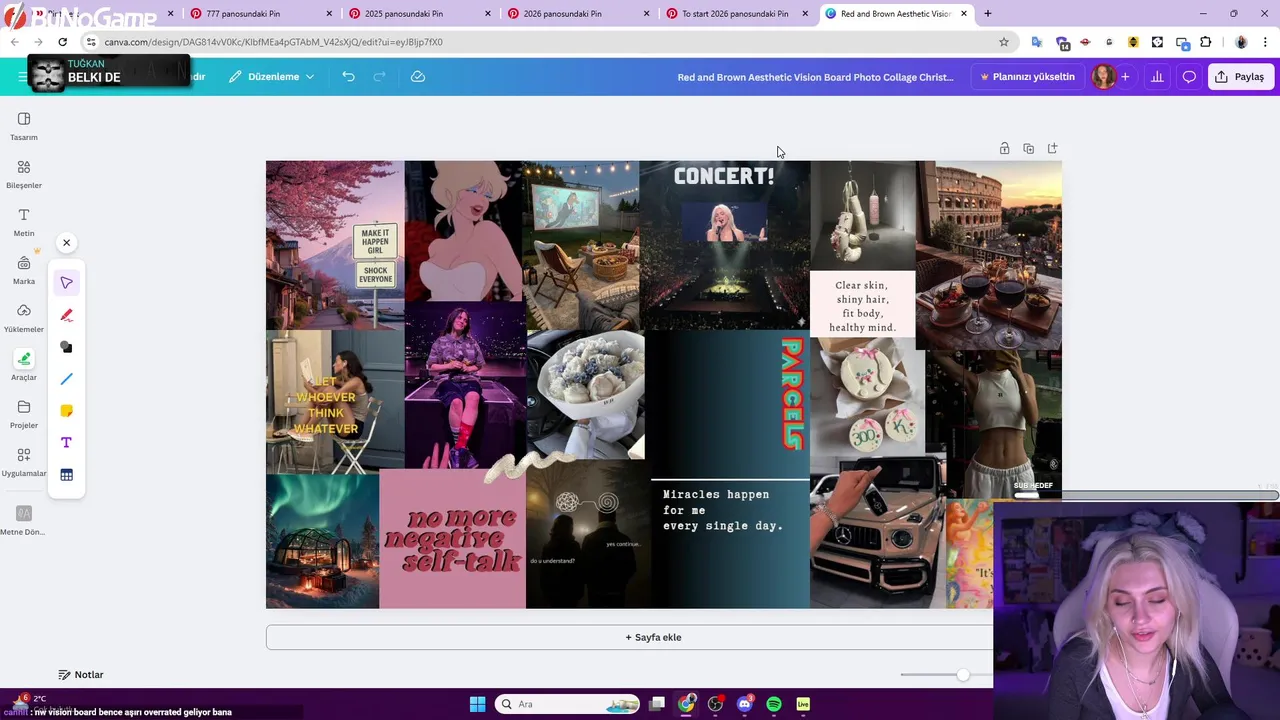Select the shapes tool in palette
The image size is (1280, 720).
(x=66, y=347)
